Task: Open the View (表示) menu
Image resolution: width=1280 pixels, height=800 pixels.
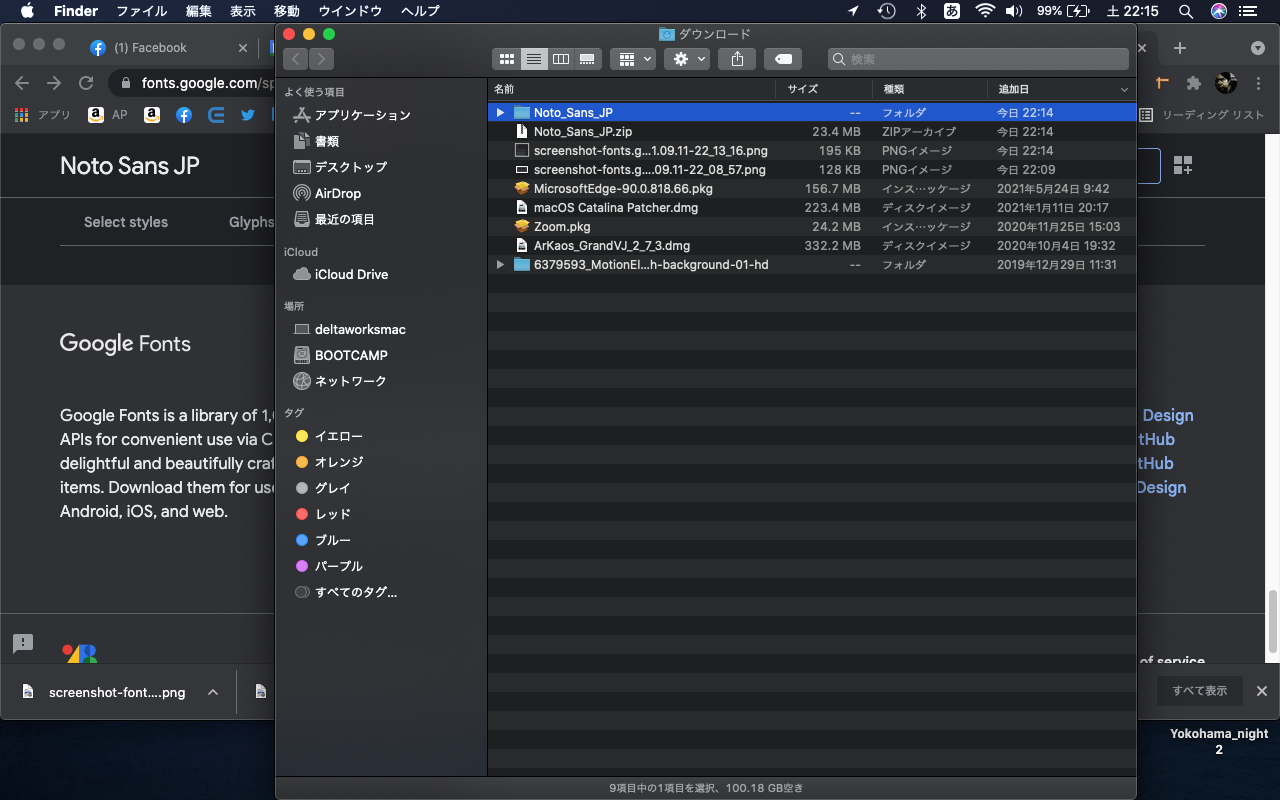Action: 243,11
